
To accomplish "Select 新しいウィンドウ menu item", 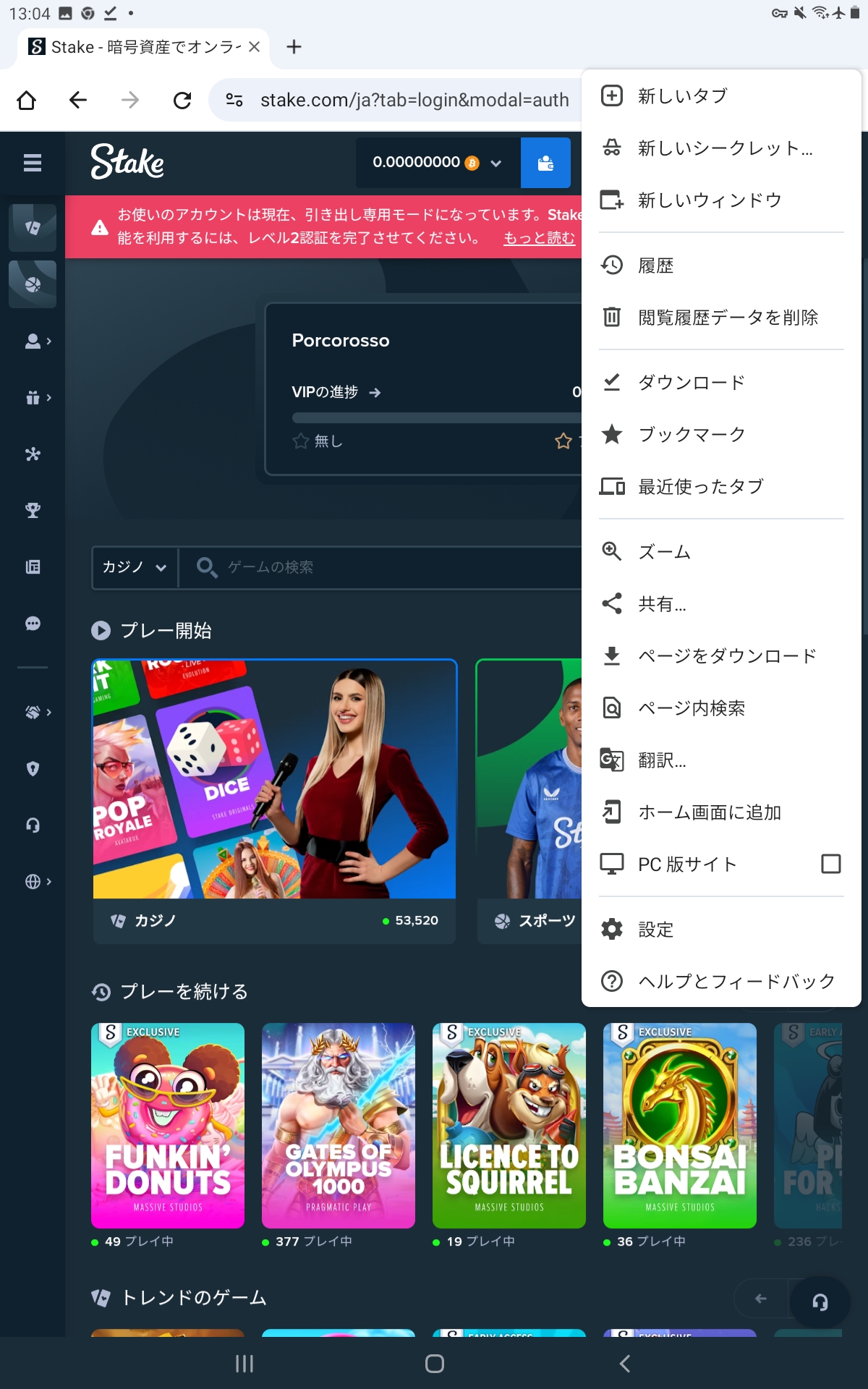I will [x=721, y=200].
